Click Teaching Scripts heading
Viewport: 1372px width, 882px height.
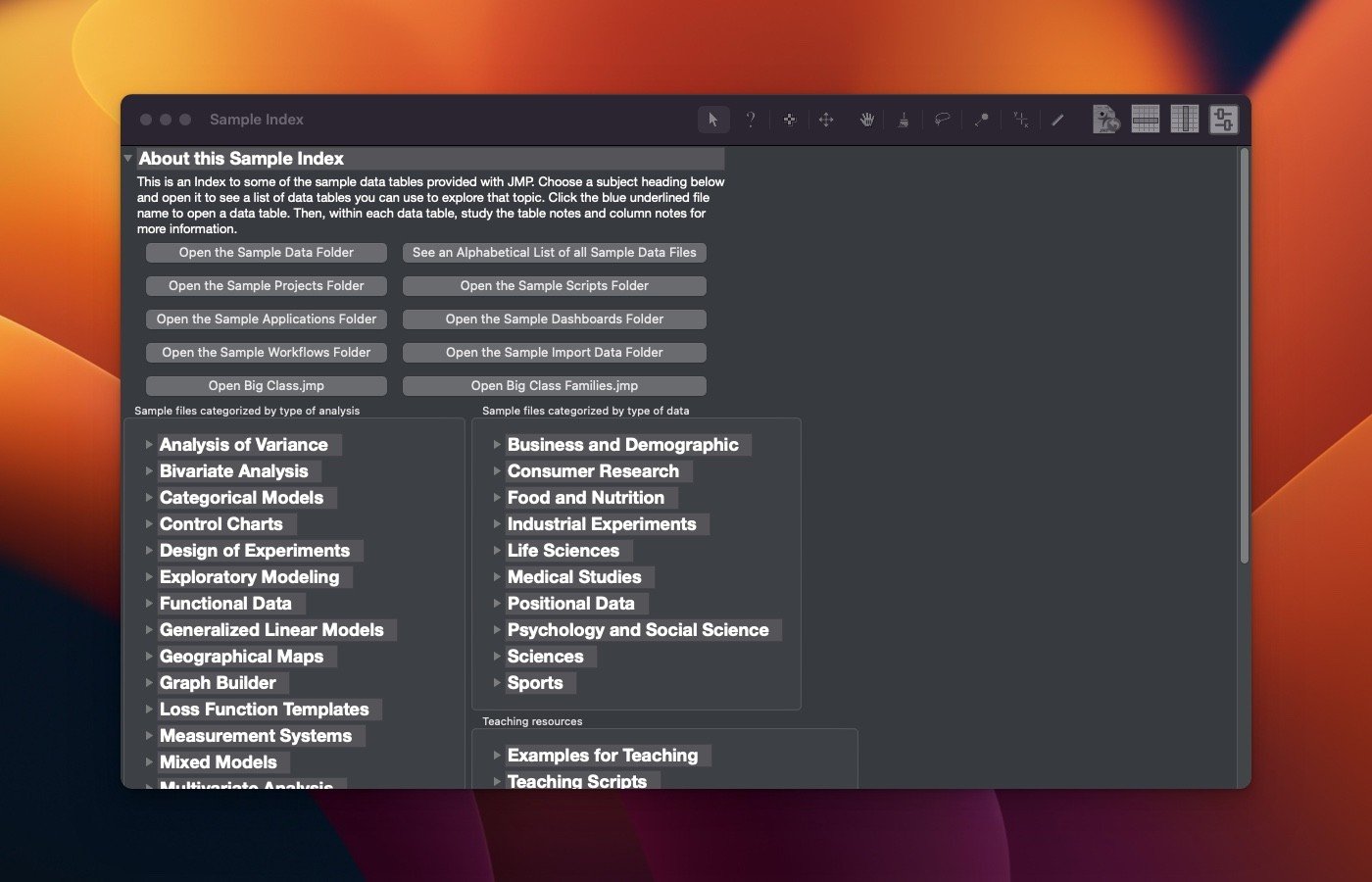(577, 781)
